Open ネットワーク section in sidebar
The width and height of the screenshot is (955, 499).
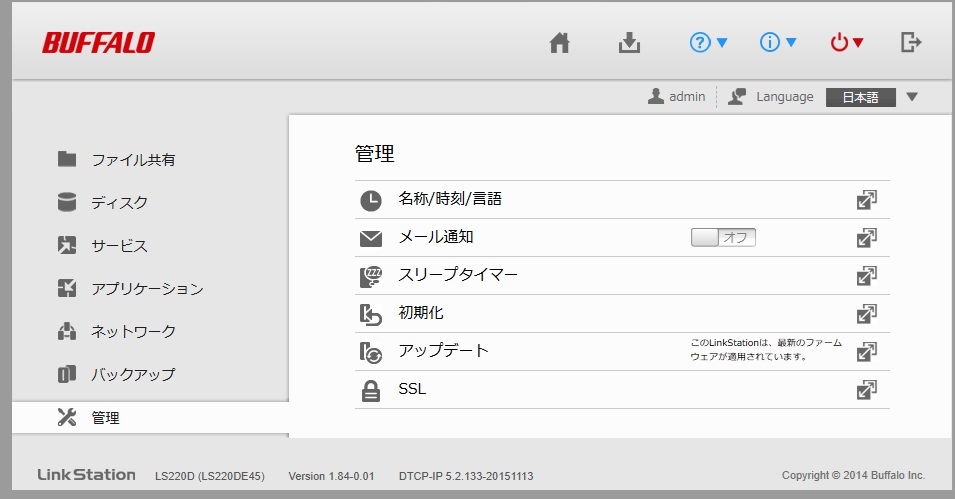point(133,332)
